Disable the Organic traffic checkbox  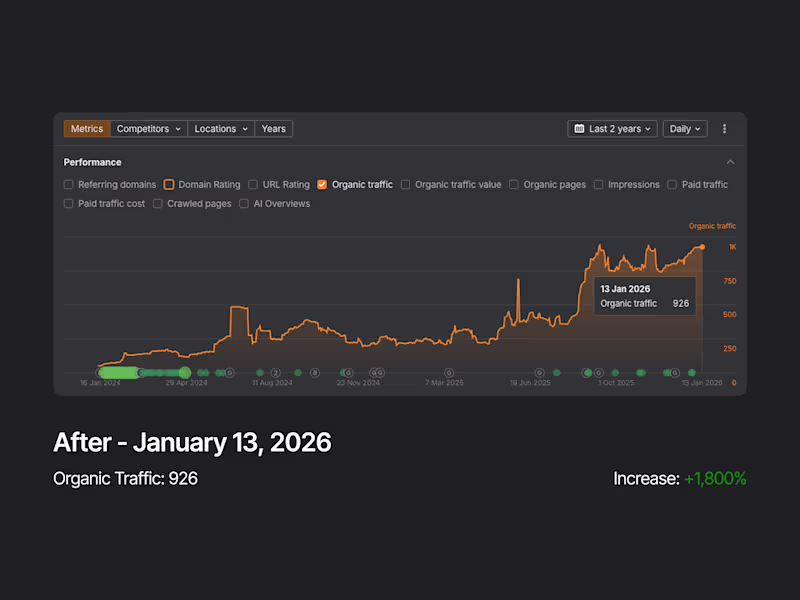point(322,184)
